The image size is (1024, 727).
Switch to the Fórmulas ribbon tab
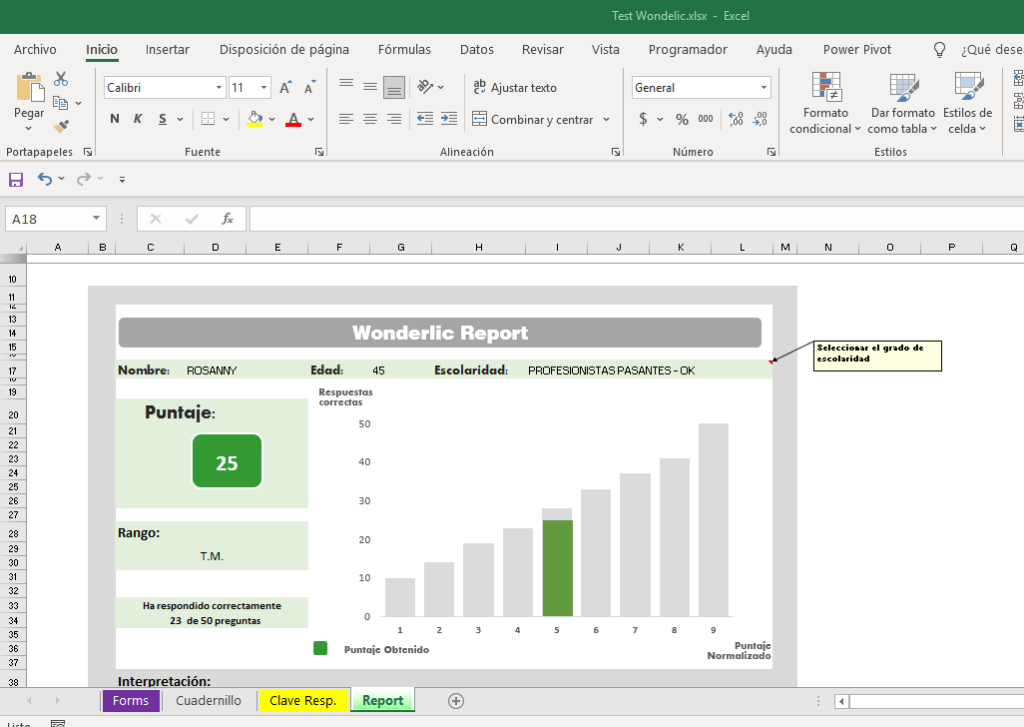click(404, 50)
